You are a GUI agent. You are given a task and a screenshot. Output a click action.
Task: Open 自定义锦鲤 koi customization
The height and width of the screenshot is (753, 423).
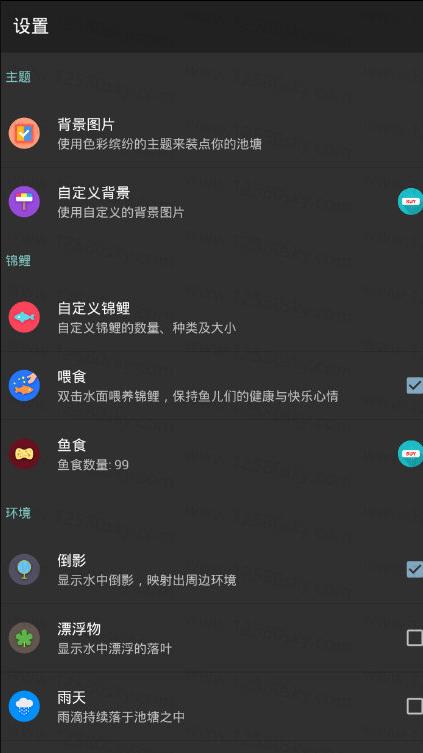click(x=211, y=317)
